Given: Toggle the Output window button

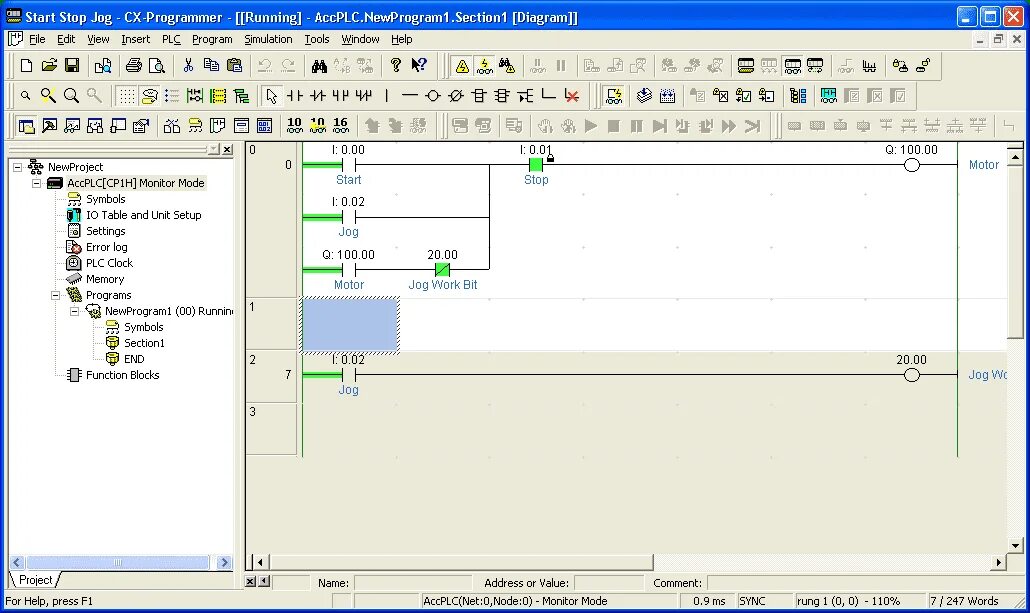Looking at the screenshot, I should (x=49, y=125).
